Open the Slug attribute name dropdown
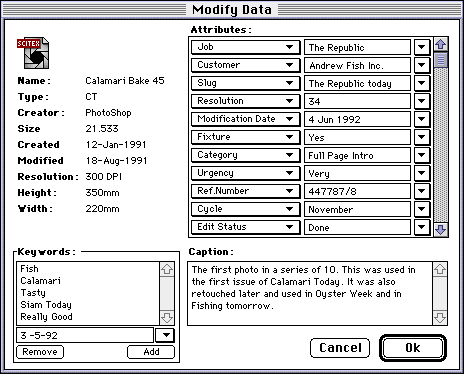Image resolution: width=464 pixels, height=374 pixels. [x=245, y=83]
